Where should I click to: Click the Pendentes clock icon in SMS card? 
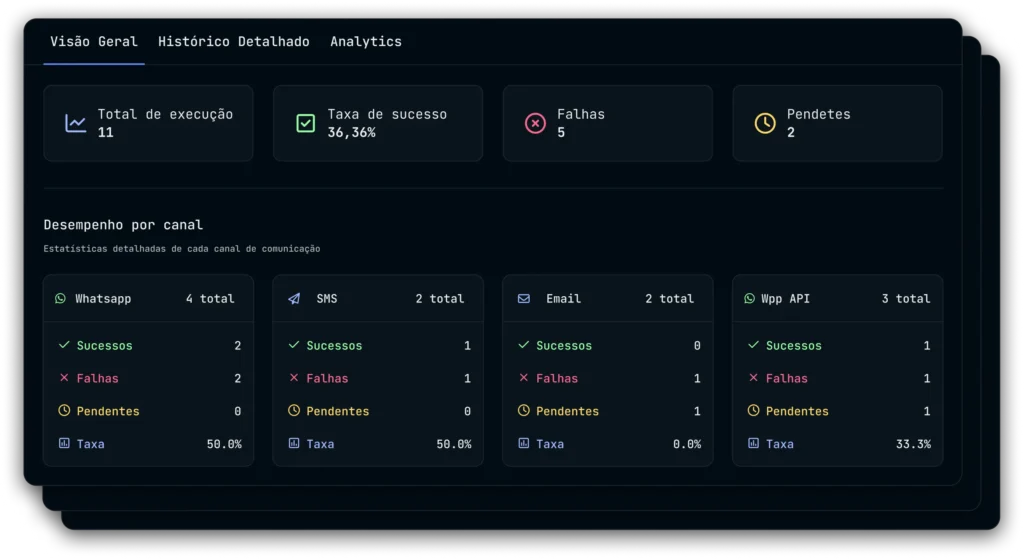click(x=294, y=411)
